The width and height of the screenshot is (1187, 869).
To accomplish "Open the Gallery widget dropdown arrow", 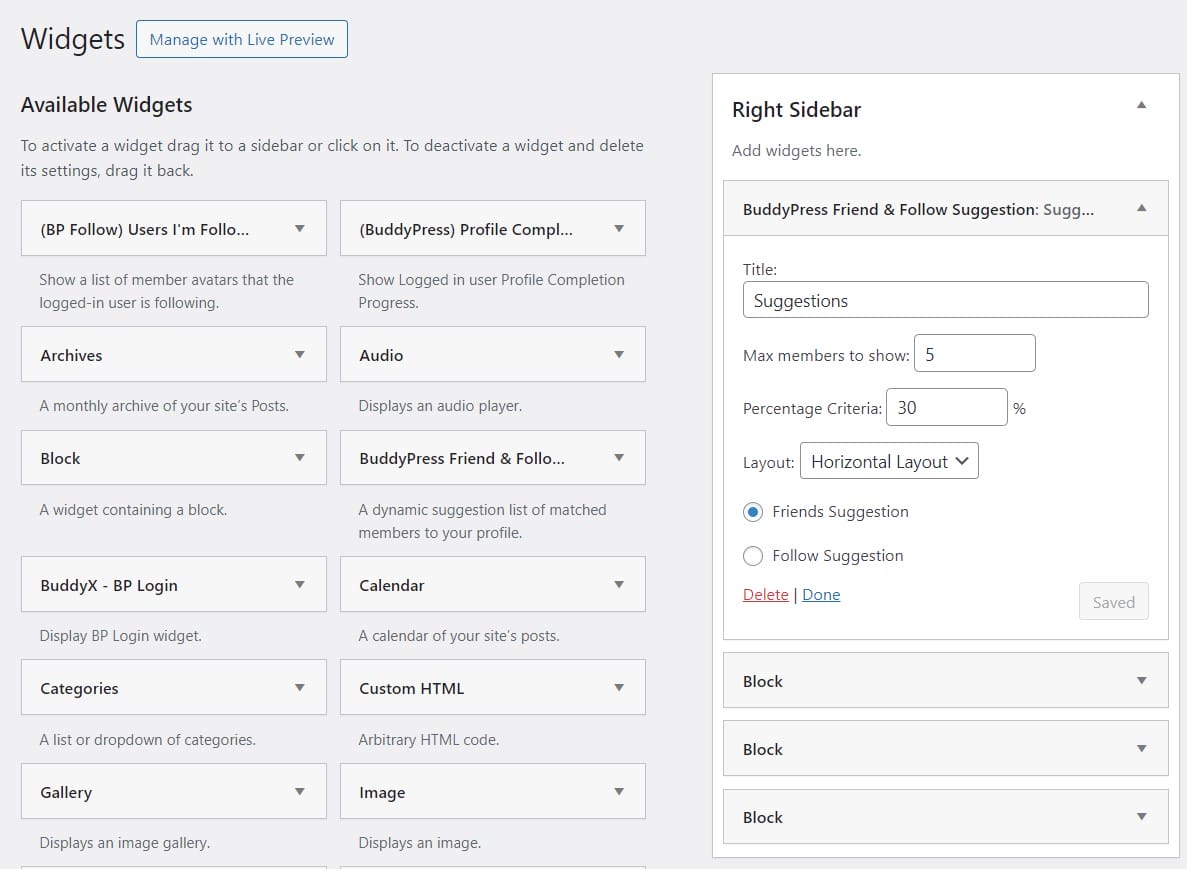I will 299,792.
